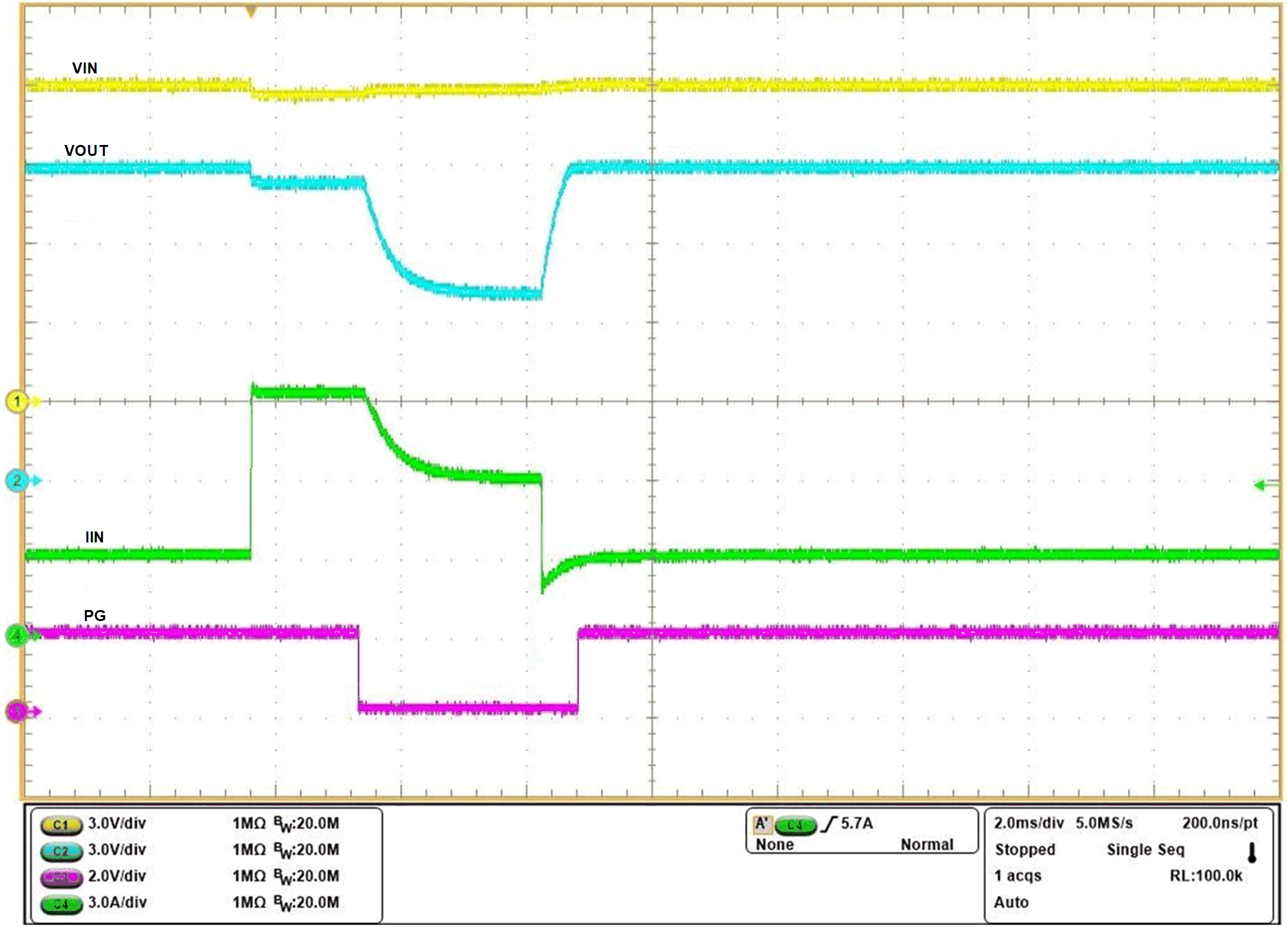Click the VOUT waveform label
This screenshot has height=927, width=1288.
coord(86,151)
